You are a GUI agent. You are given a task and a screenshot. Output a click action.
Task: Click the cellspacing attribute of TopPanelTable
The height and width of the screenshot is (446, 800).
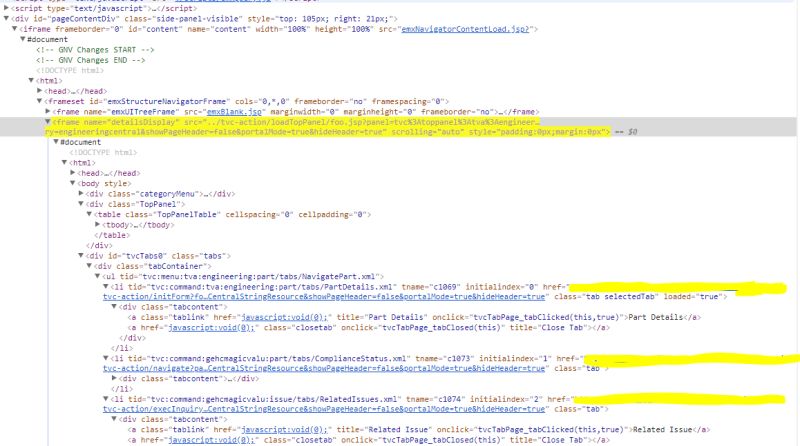260,214
